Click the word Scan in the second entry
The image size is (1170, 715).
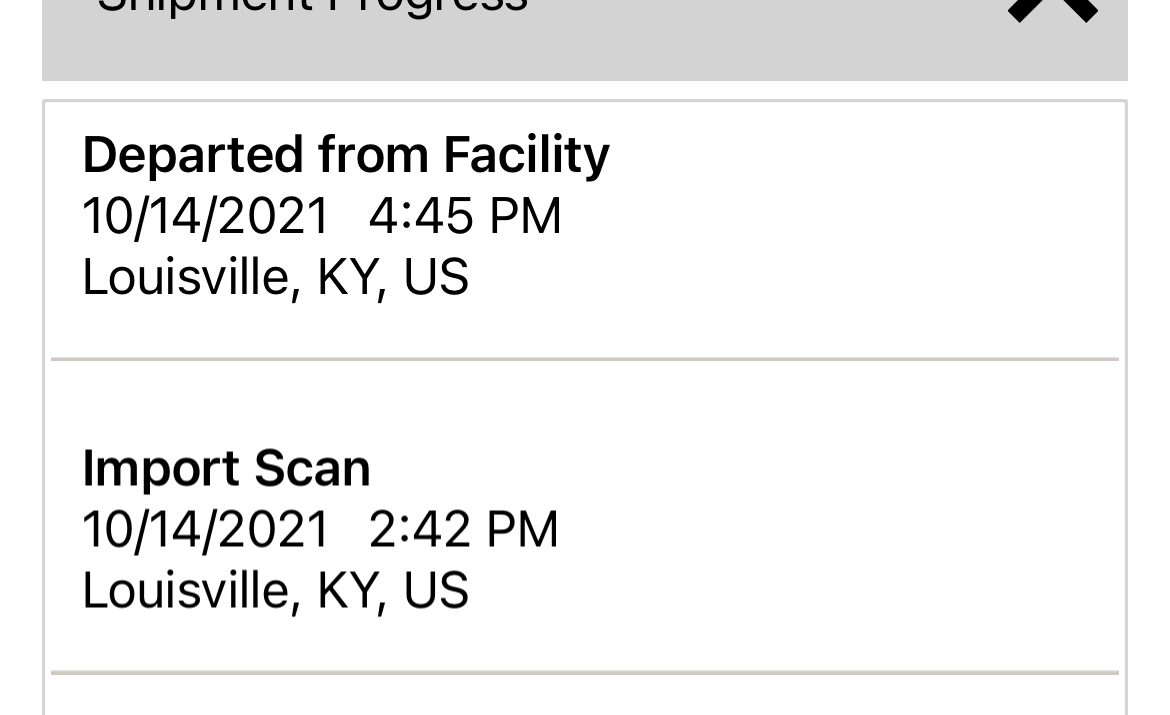pyautogui.click(x=312, y=468)
